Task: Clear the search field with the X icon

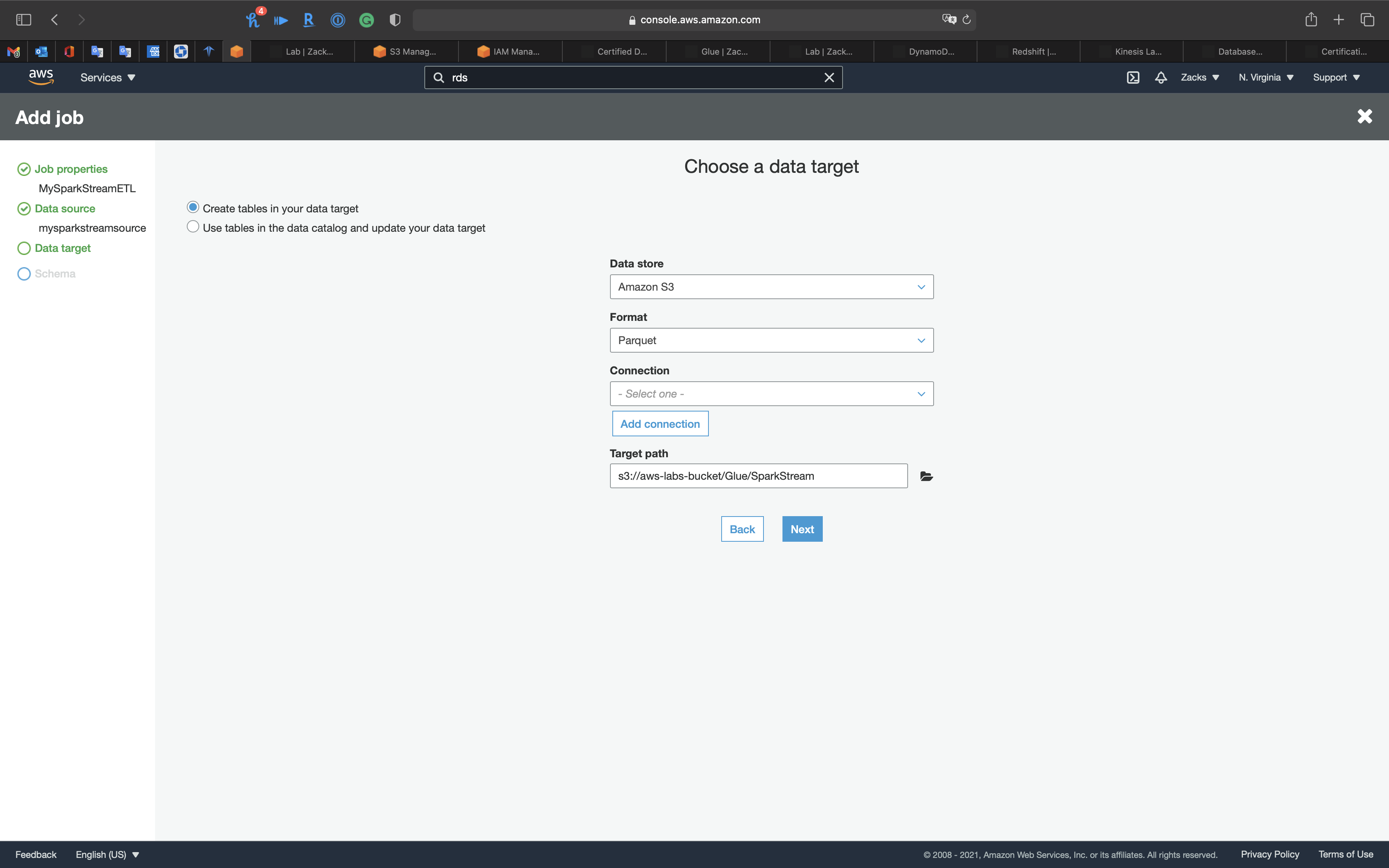Action: click(829, 77)
